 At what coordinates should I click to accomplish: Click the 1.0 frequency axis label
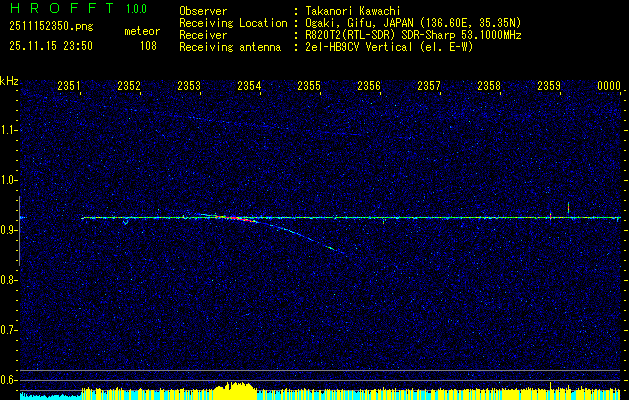tap(7, 181)
